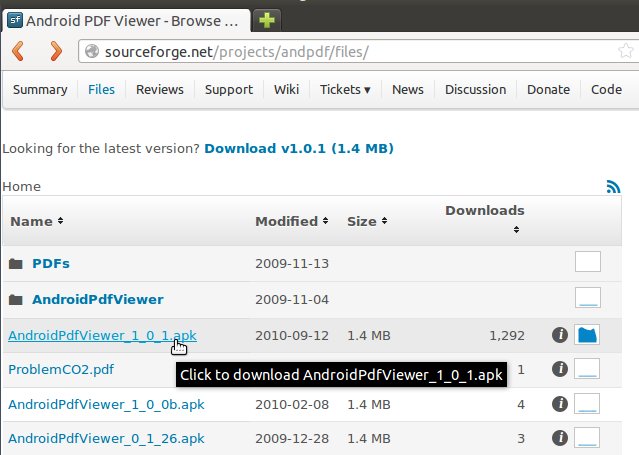
Task: Click stats box in 1_0_0b.apk row
Action: (x=587, y=404)
